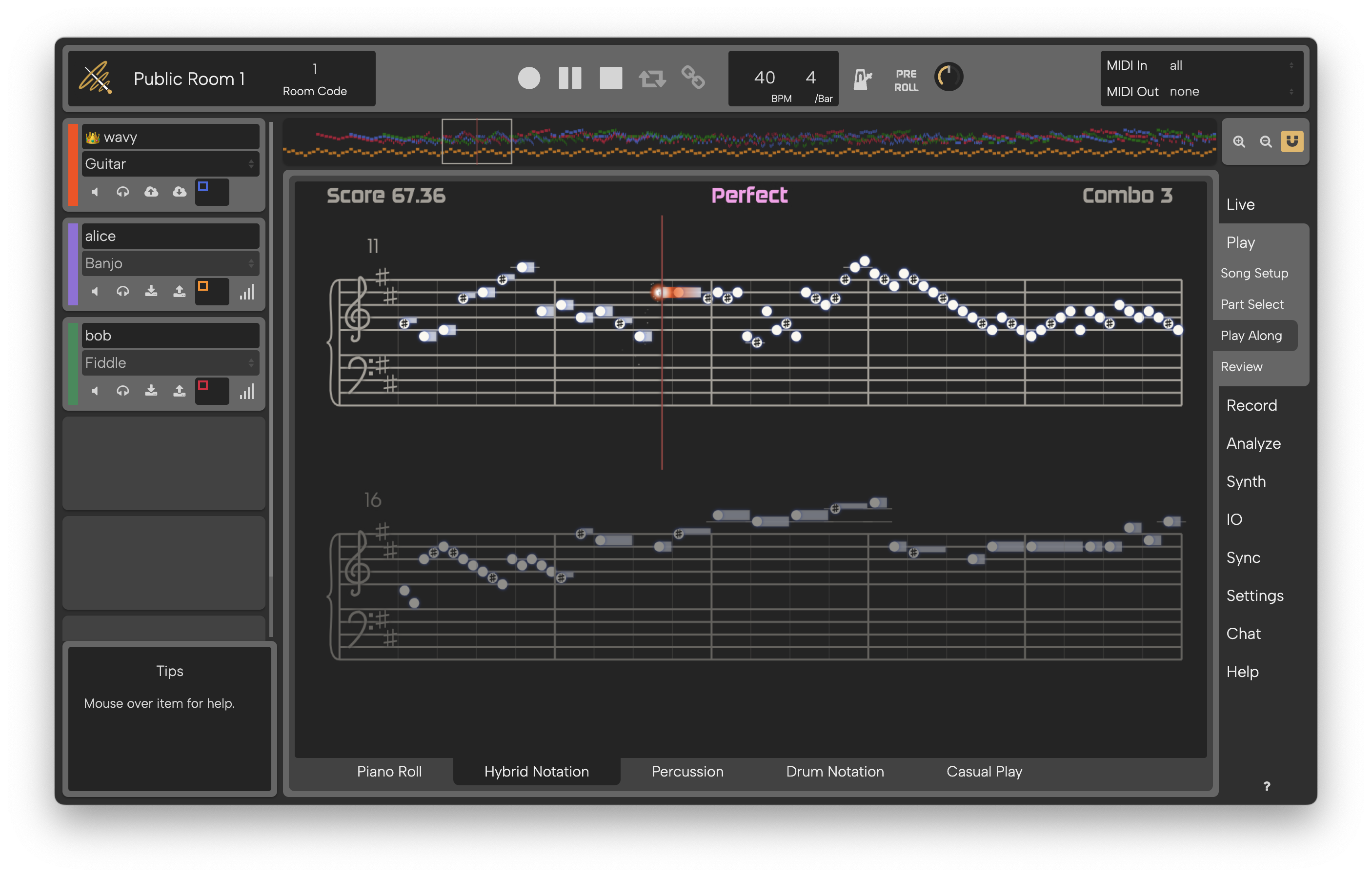Stop playback with the stop button

coord(611,78)
